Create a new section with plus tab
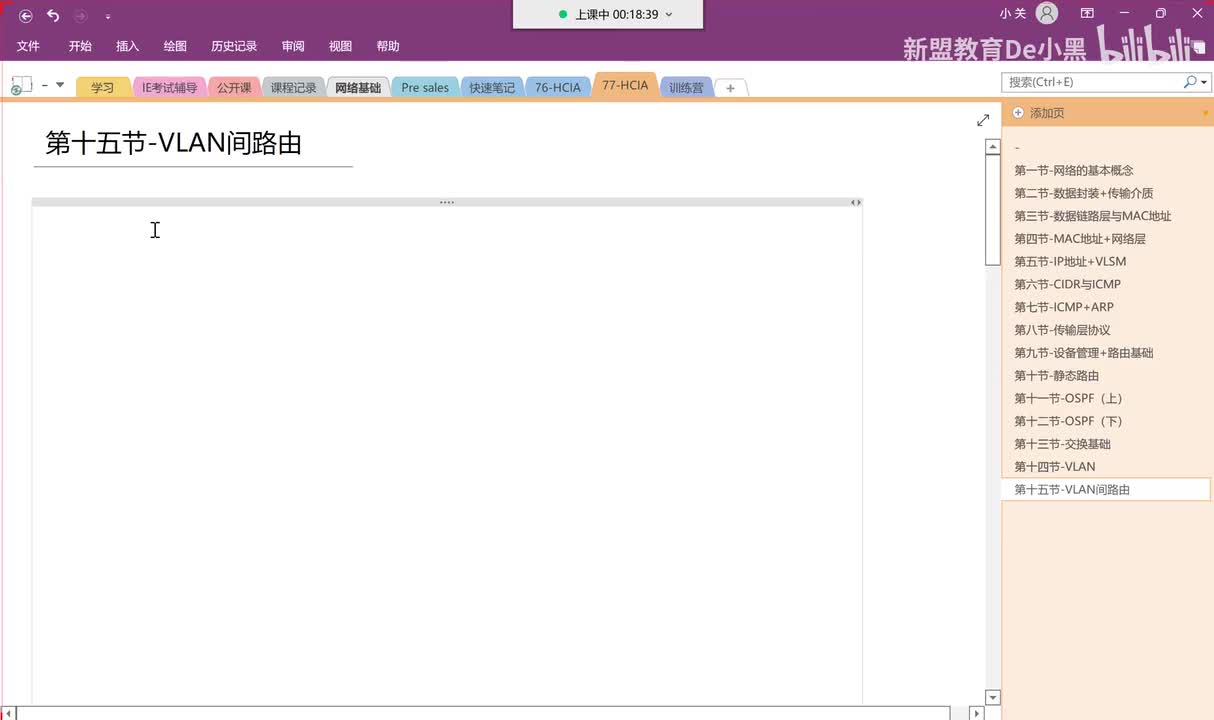Screen dimensions: 1214x720 (730, 88)
